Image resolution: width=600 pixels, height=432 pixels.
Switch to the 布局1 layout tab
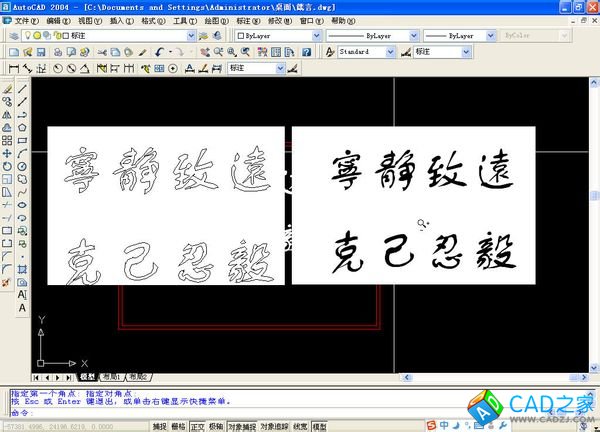(108, 377)
